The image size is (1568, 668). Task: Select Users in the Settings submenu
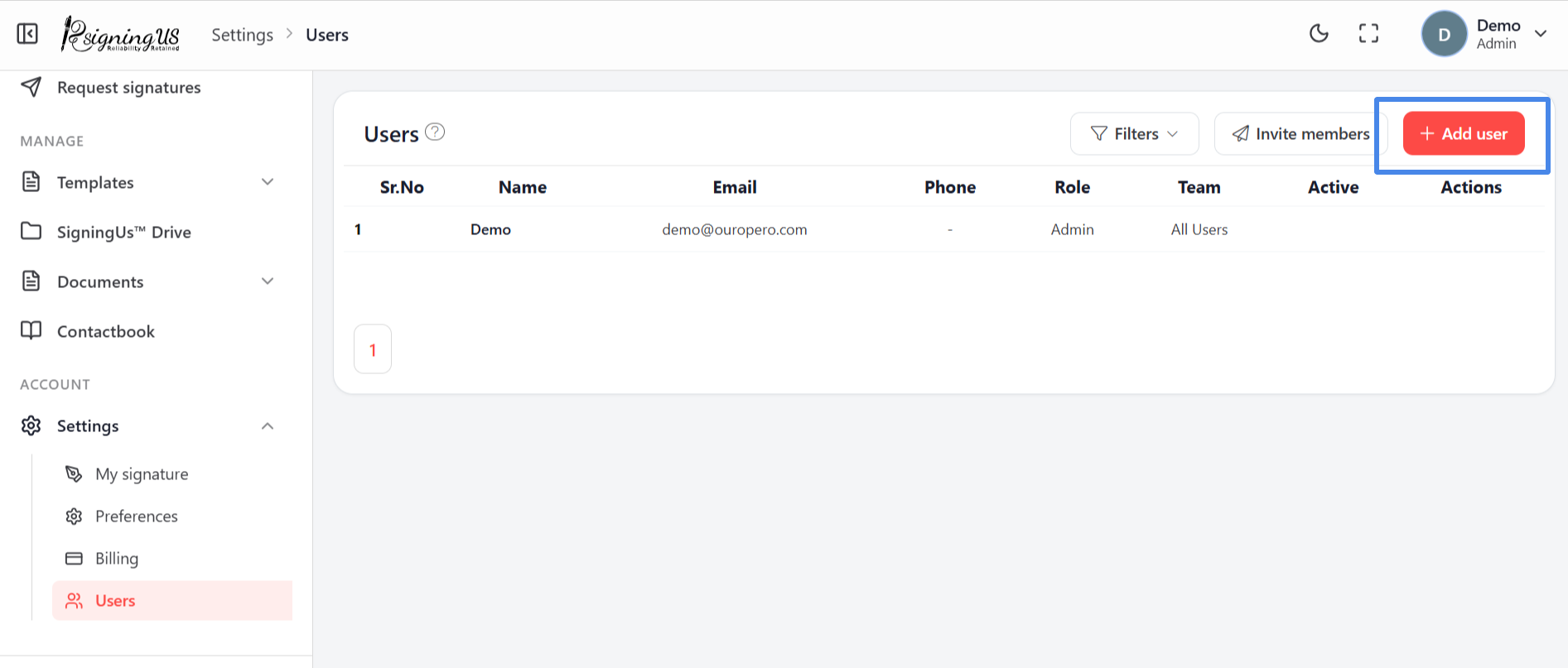(x=172, y=600)
